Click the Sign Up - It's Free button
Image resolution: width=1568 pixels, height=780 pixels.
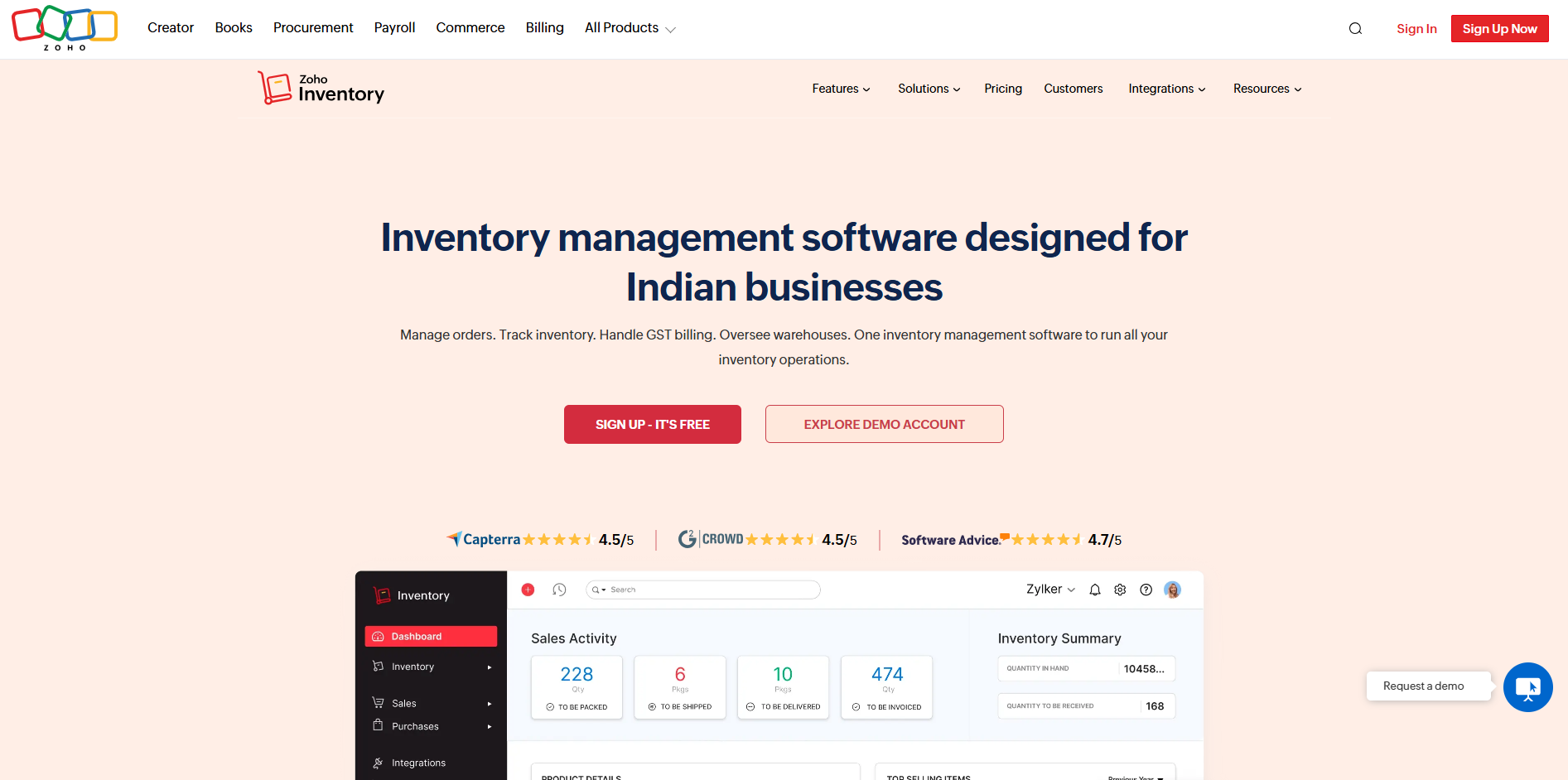[652, 424]
